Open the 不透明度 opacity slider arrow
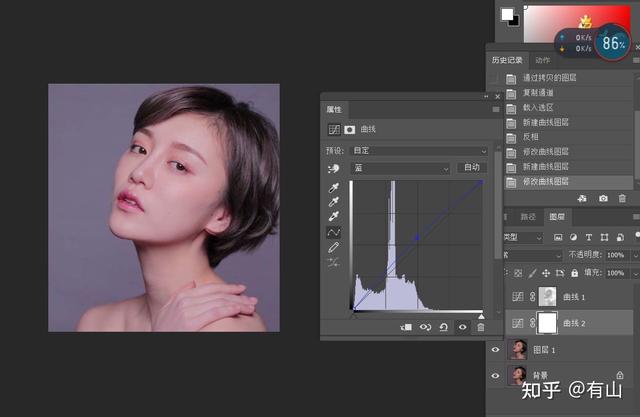Image resolution: width=640 pixels, height=417 pixels. 635,255
